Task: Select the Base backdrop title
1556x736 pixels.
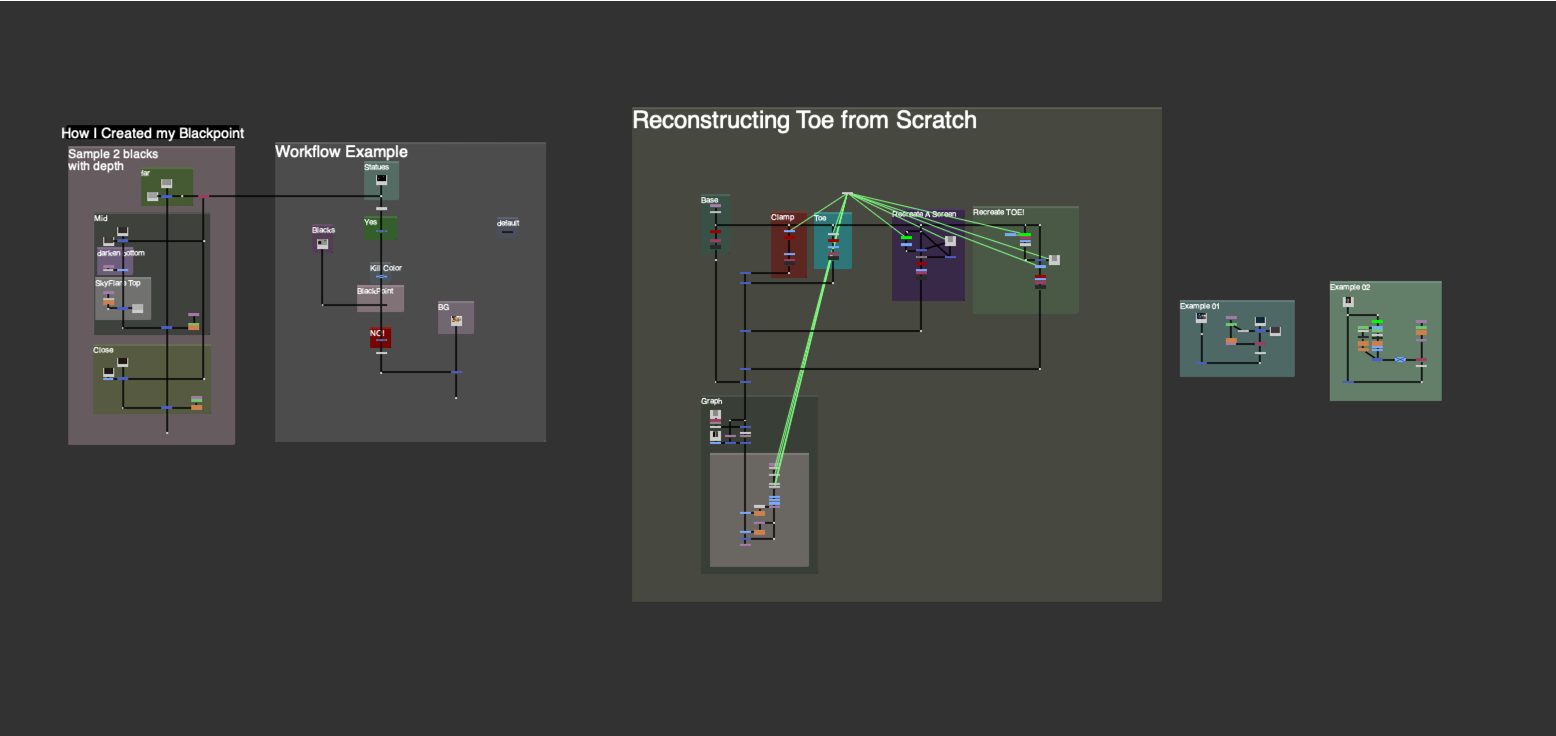Action: pos(709,200)
